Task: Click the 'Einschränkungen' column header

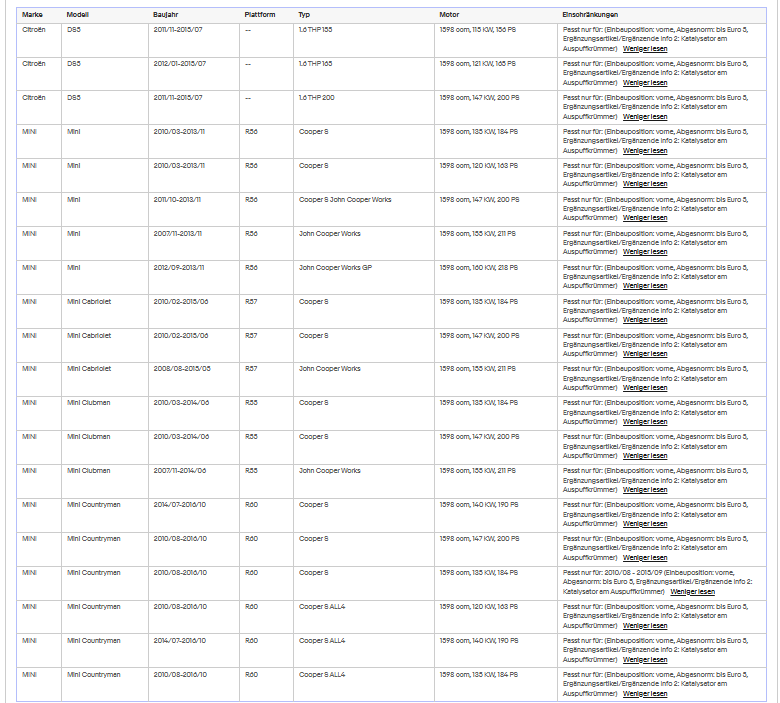Action: point(590,15)
